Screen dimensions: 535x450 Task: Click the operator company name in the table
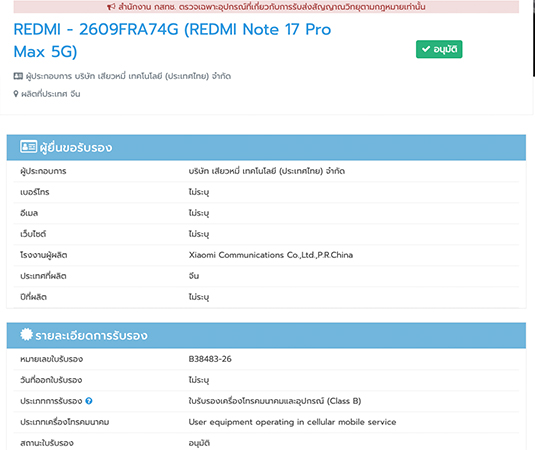point(266,171)
